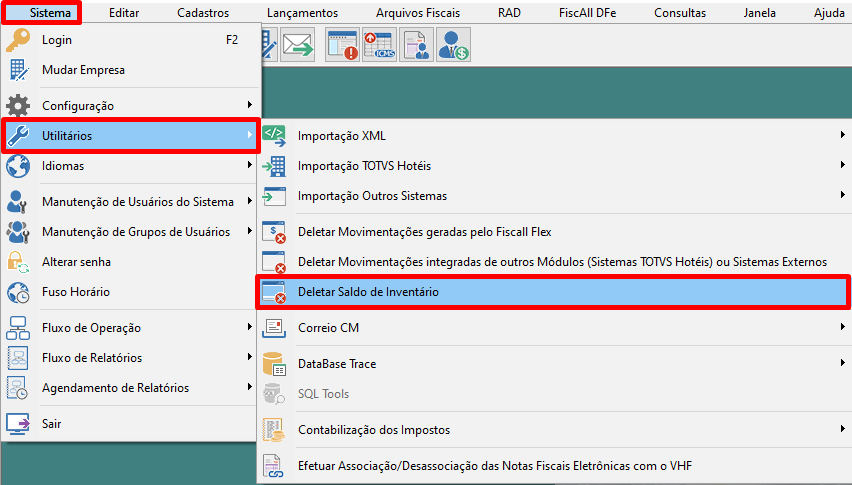852x485 pixels.
Task: Choose Deletar Movimentações integradas de outros Módulos
Action: pyautogui.click(x=562, y=262)
